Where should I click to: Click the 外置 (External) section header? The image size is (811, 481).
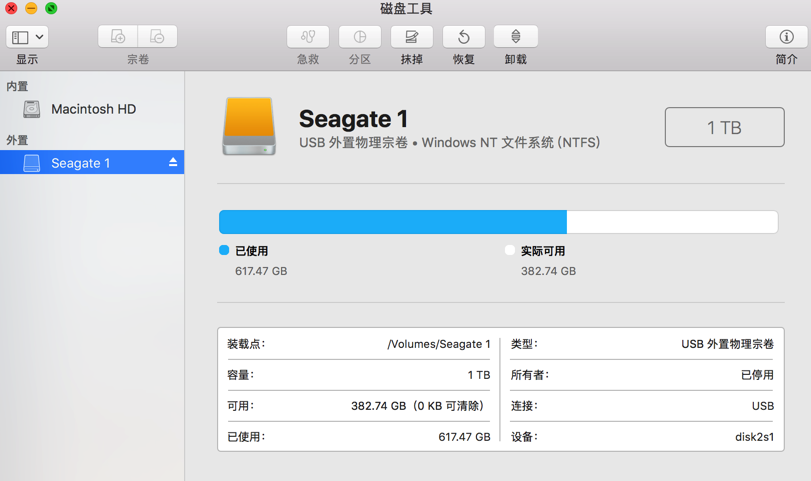point(17,141)
